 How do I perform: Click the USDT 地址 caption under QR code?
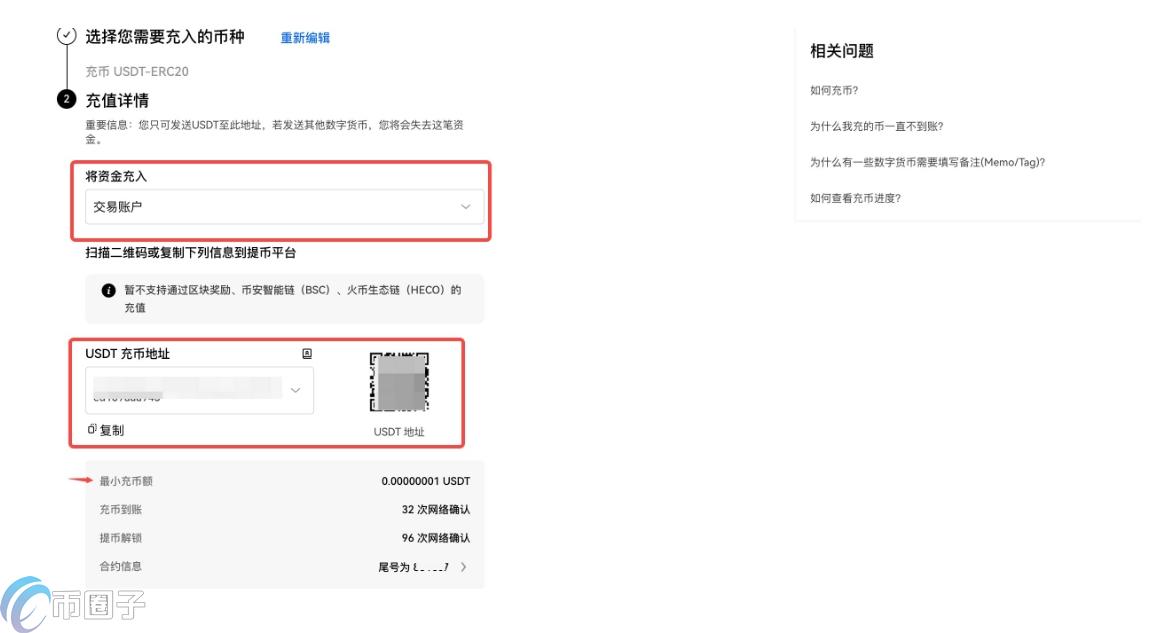(399, 432)
